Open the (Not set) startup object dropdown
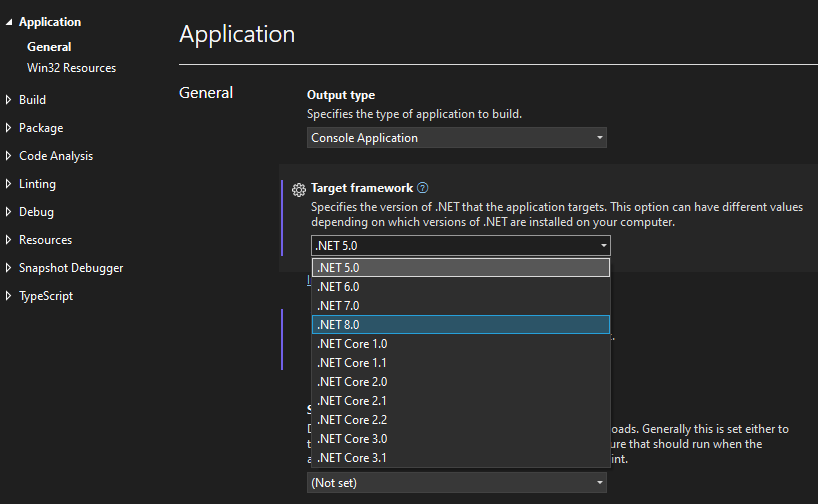 pos(456,483)
